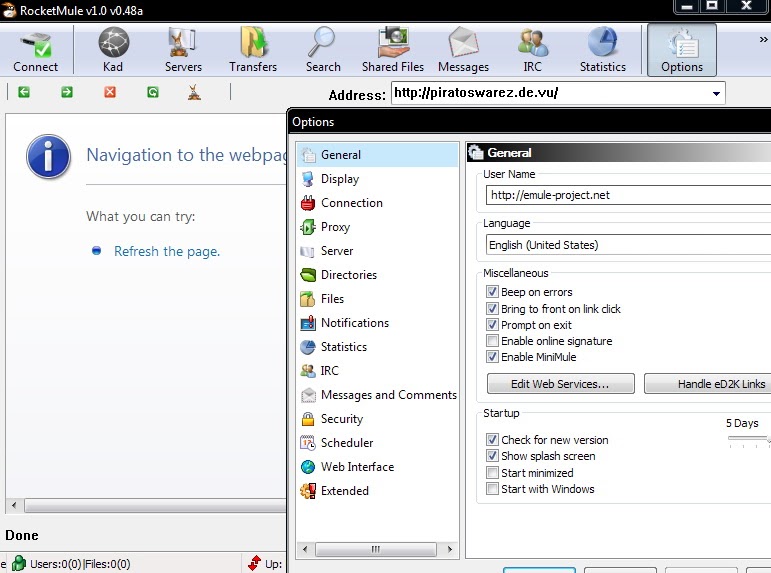Select Files options page

(377, 299)
